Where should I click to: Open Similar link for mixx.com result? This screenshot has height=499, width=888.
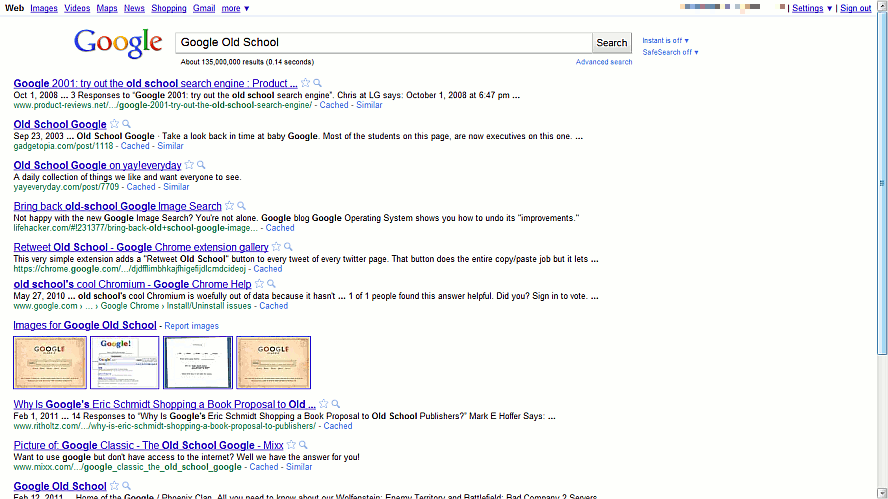pos(299,467)
